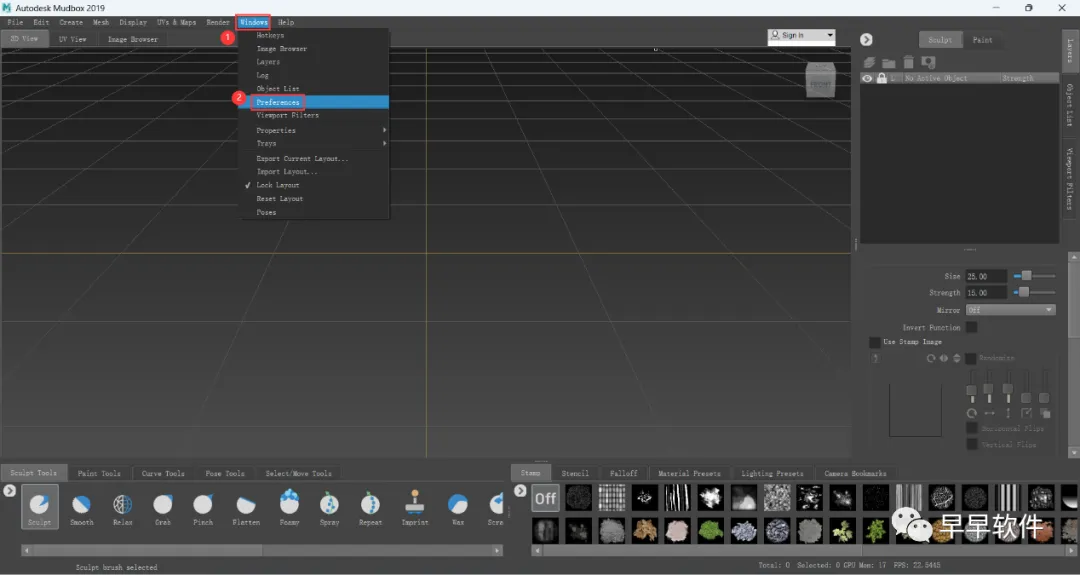The height and width of the screenshot is (575, 1080).
Task: Click the Size value field
Action: [x=986, y=276]
